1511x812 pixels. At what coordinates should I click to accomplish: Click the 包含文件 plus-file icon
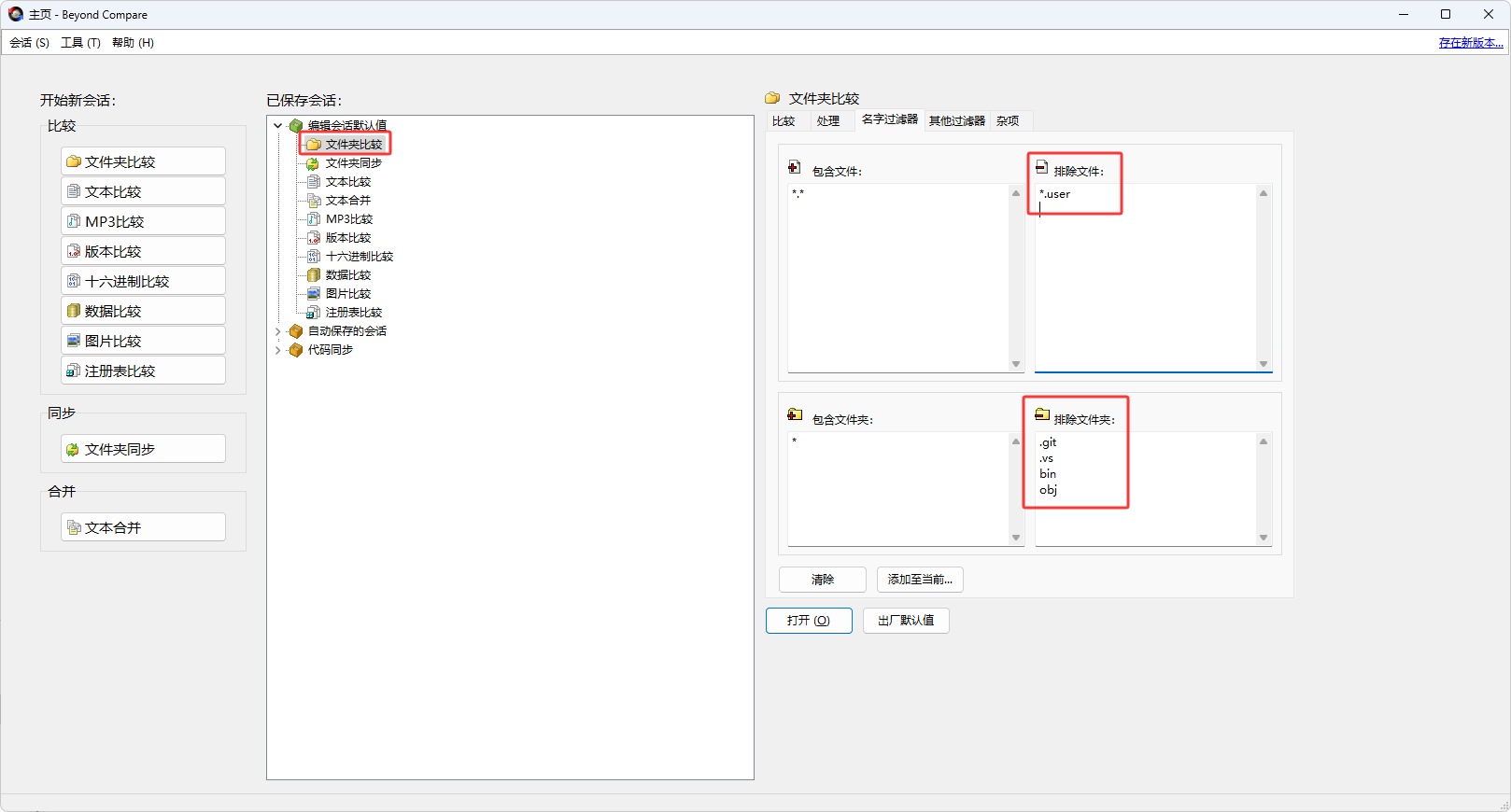coord(794,167)
